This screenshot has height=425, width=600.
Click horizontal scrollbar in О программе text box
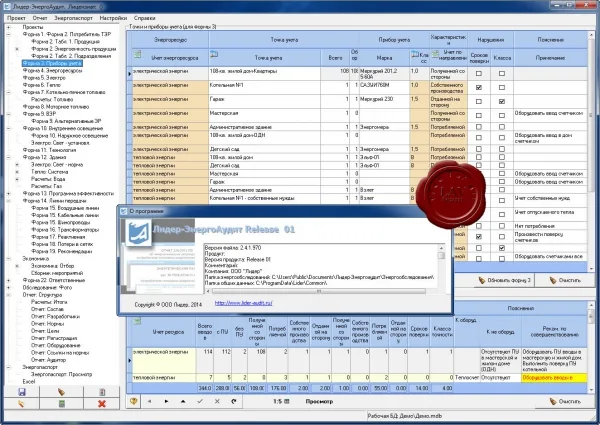tap(318, 291)
